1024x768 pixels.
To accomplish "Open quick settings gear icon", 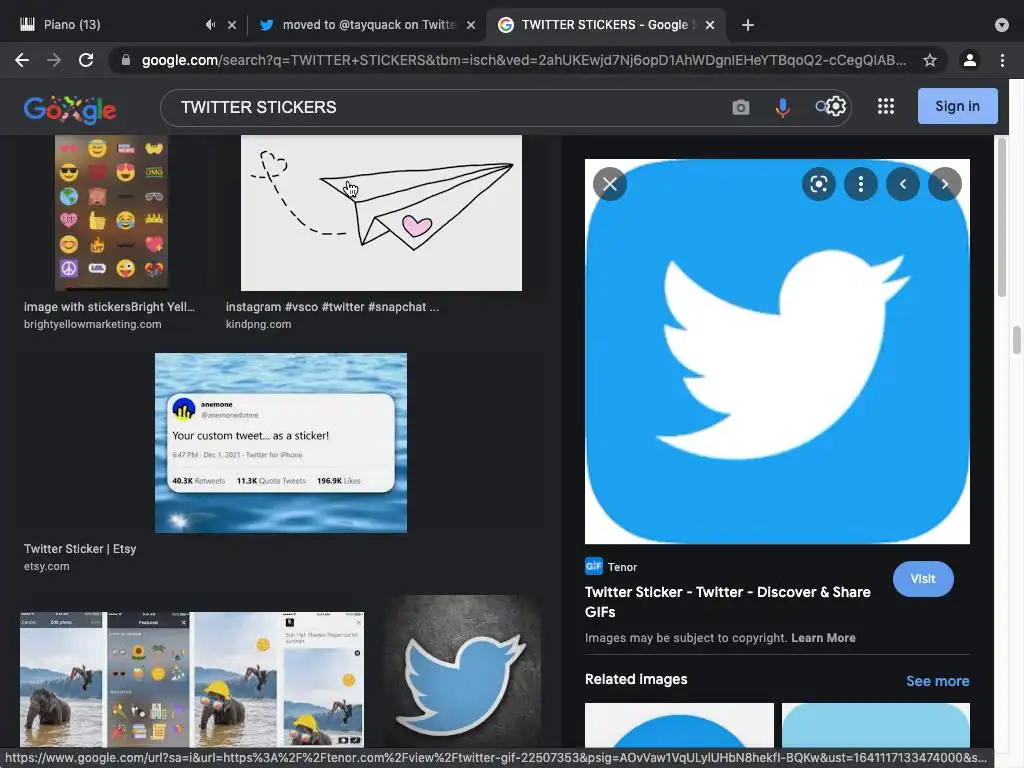I will pyautogui.click(x=836, y=106).
